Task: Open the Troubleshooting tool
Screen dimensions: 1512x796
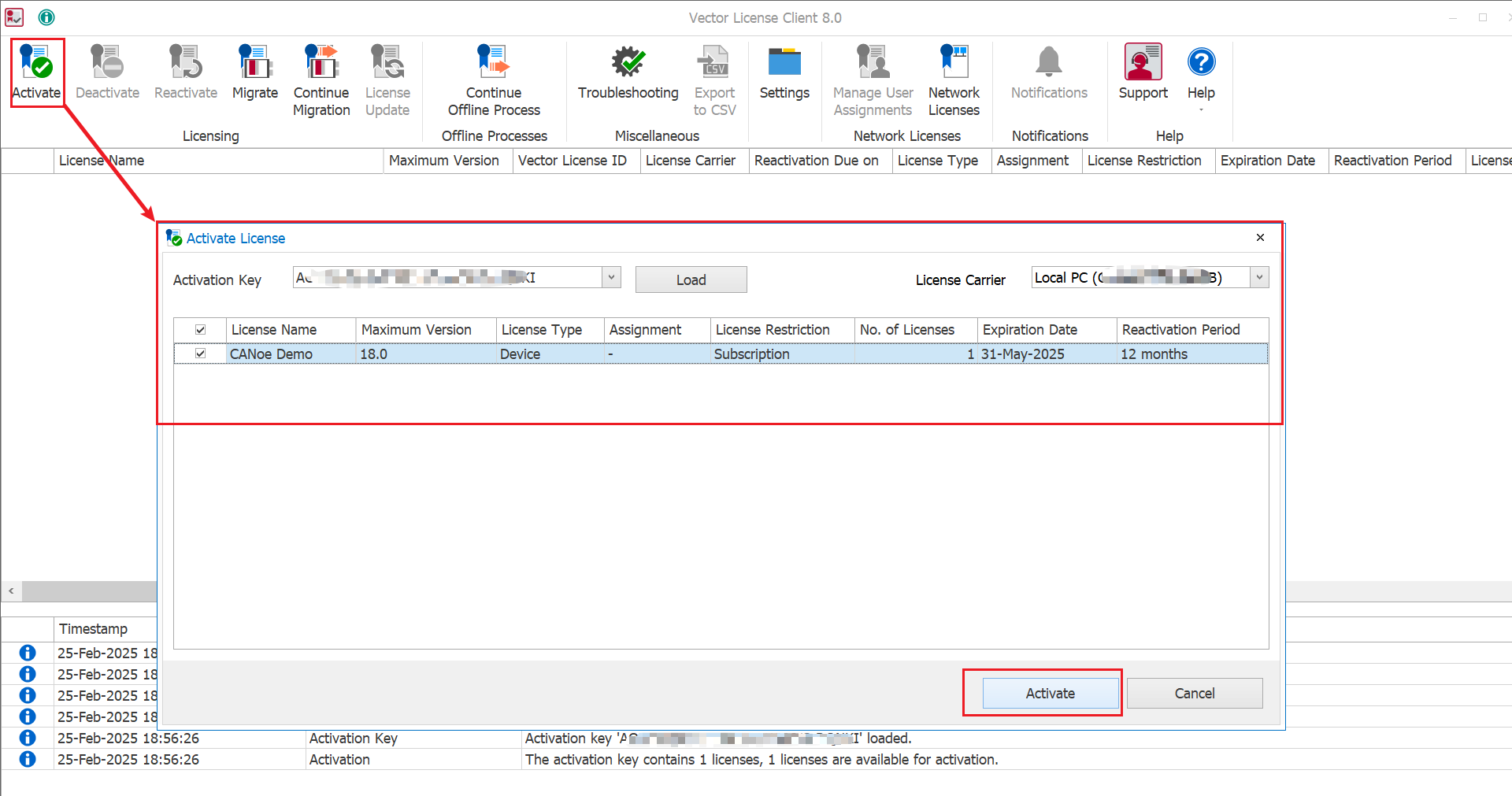Action: 628,62
